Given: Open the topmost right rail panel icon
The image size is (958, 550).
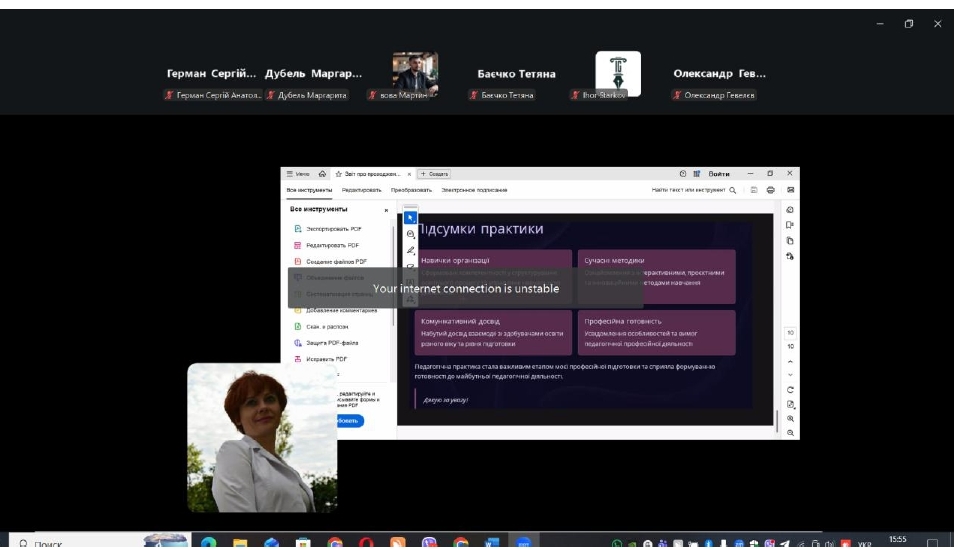Looking at the screenshot, I should 790,210.
